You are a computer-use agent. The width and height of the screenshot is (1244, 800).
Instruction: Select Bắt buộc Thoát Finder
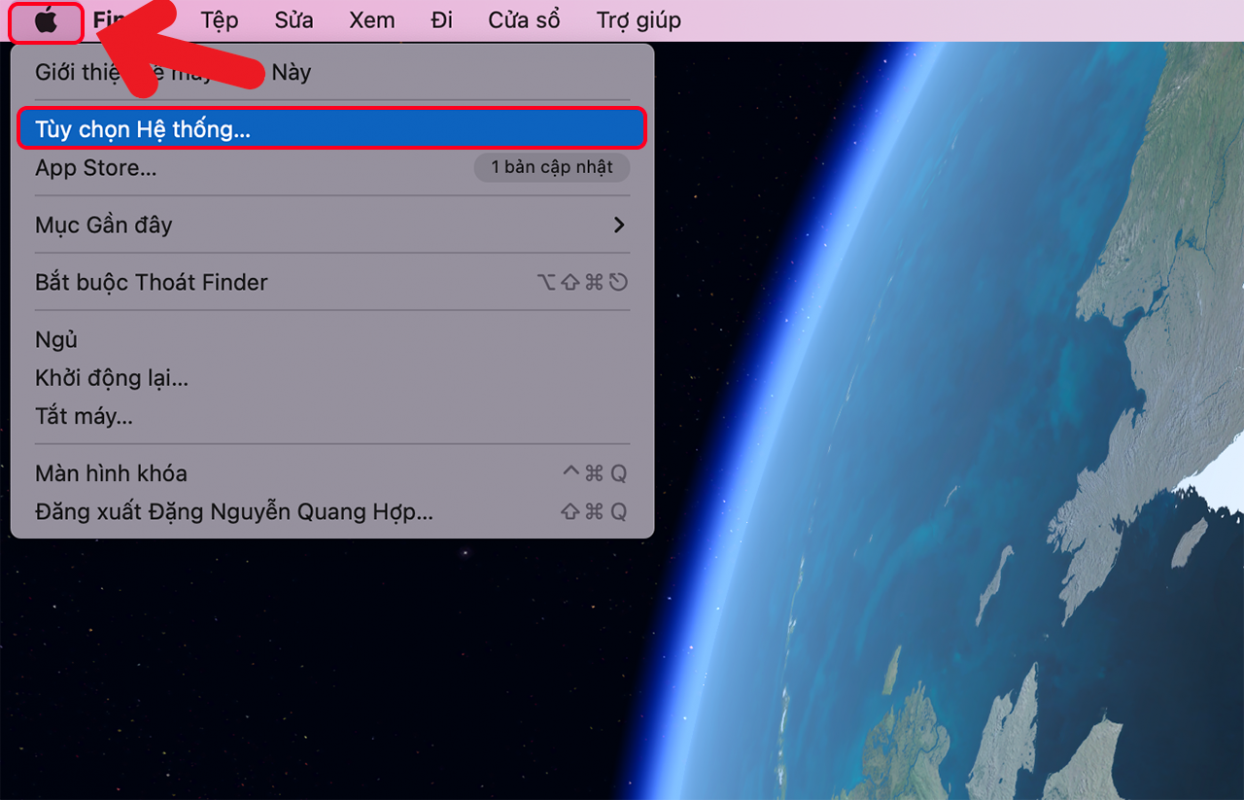(x=151, y=282)
